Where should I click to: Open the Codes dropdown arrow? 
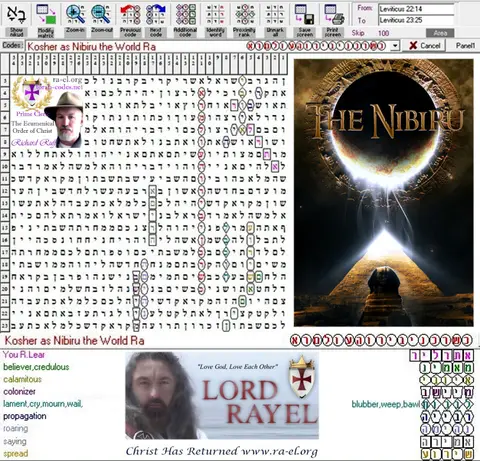click(395, 46)
